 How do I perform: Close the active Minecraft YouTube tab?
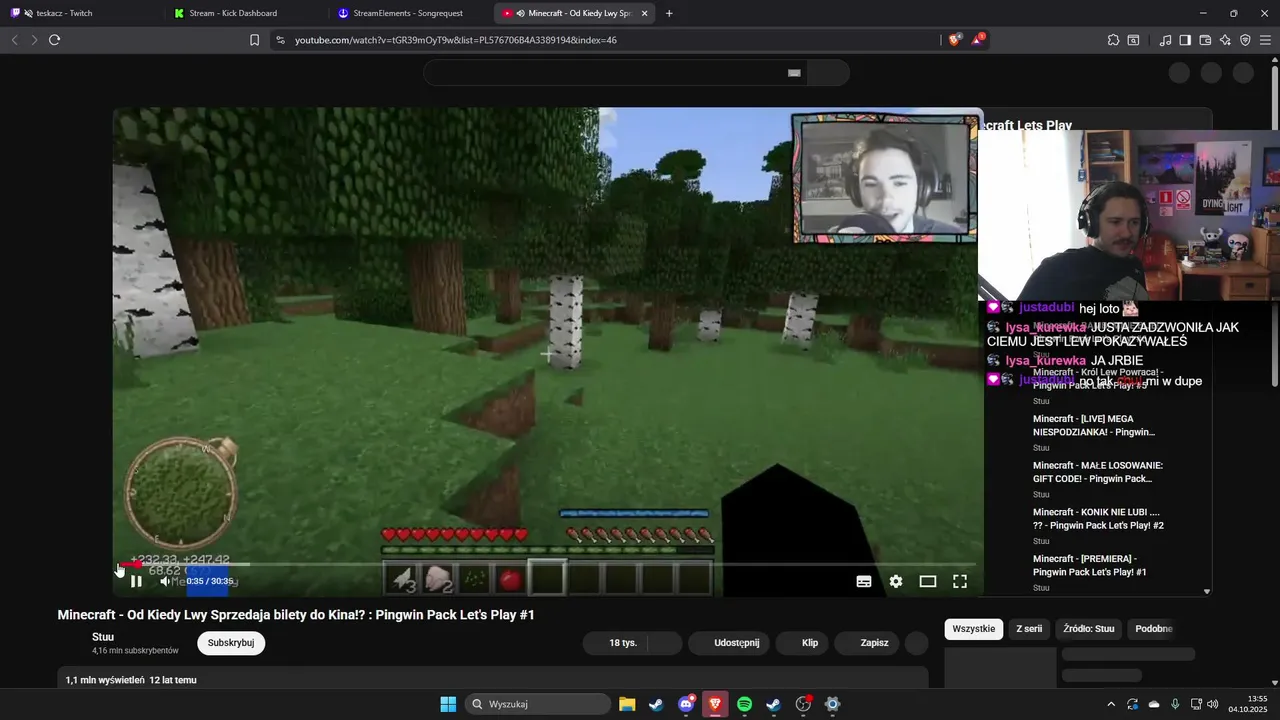[x=645, y=13]
